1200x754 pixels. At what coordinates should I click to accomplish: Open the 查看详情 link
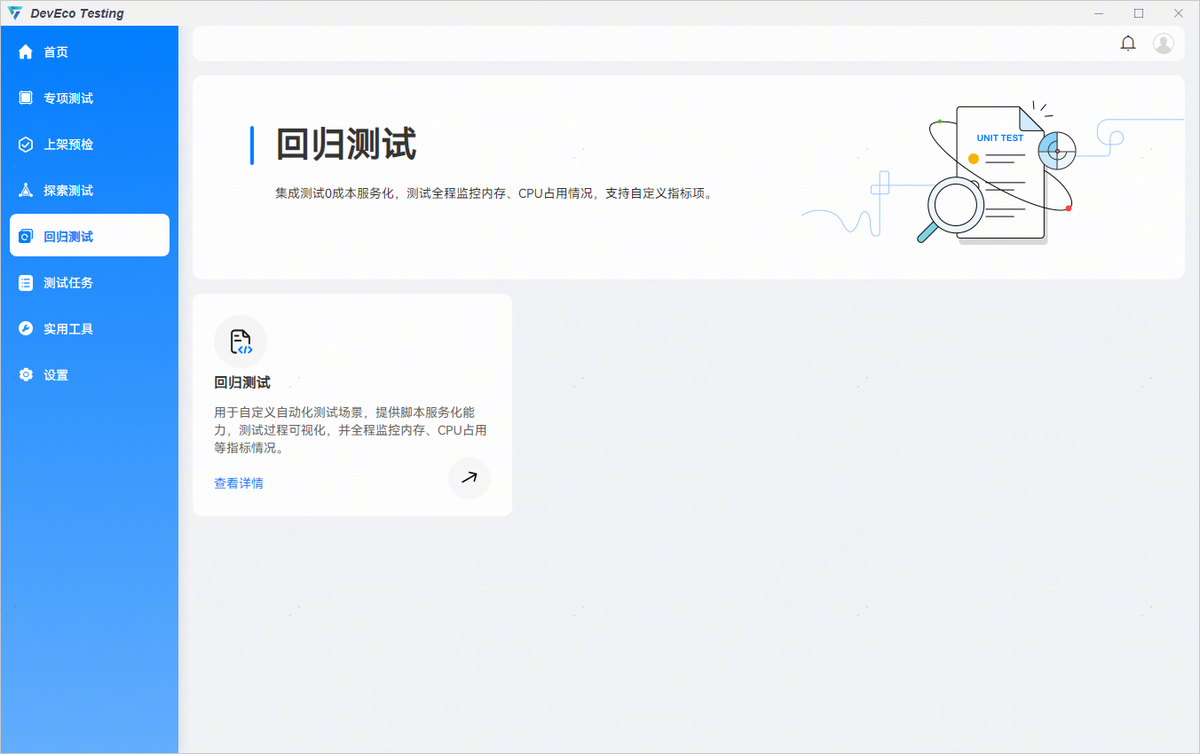[239, 483]
